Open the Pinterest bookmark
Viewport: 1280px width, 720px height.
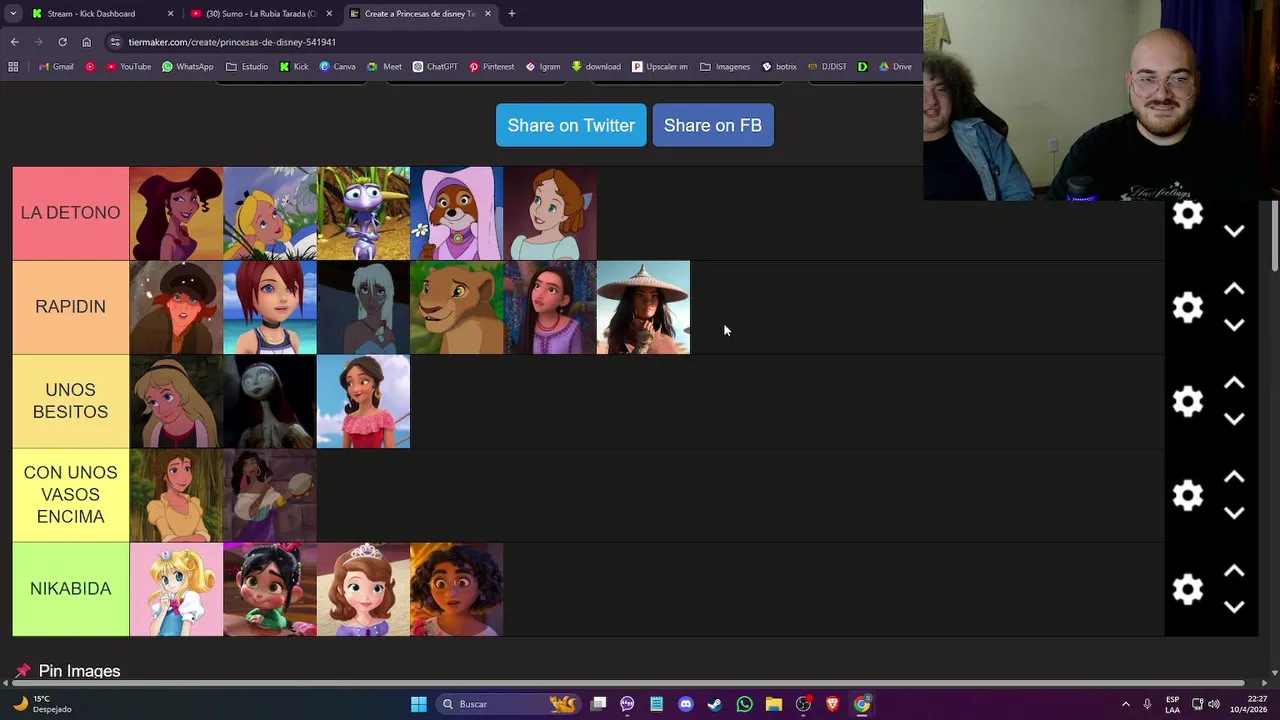pyautogui.click(x=492, y=67)
